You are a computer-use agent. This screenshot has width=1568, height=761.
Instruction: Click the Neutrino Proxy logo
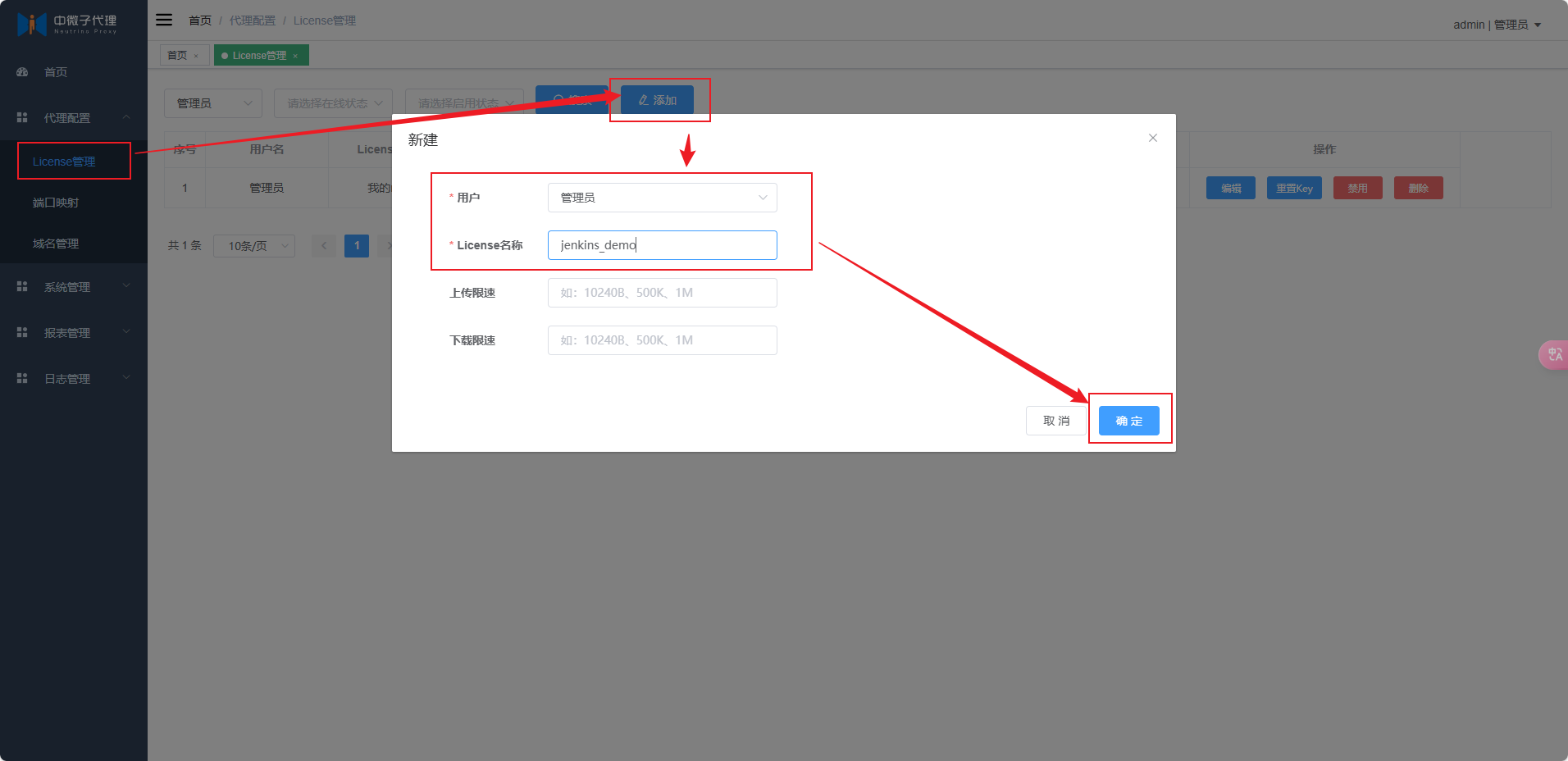67,24
